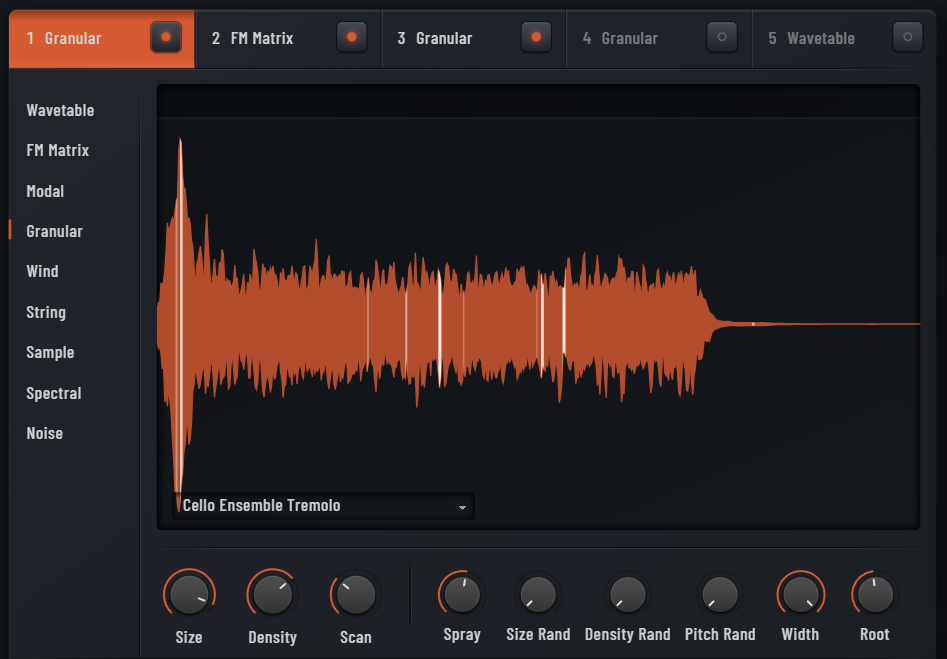Click the Spray knob
The width and height of the screenshot is (947, 659).
(462, 594)
